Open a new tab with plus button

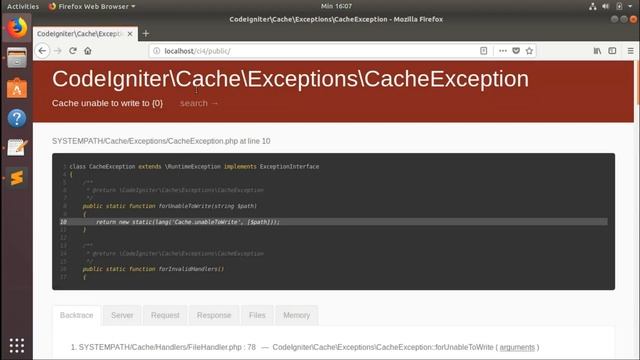pos(146,34)
